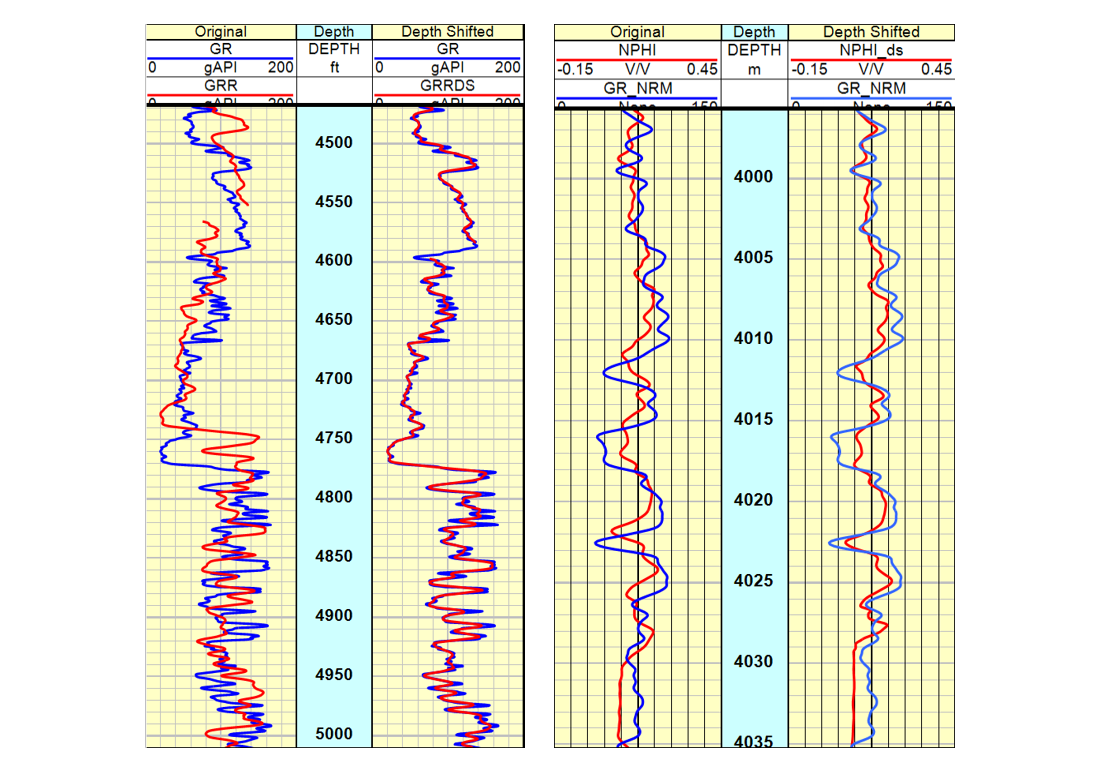Screen dimensions: 1100x772
Task: Select the GR curve label in the left Original track
Action: coord(220,49)
